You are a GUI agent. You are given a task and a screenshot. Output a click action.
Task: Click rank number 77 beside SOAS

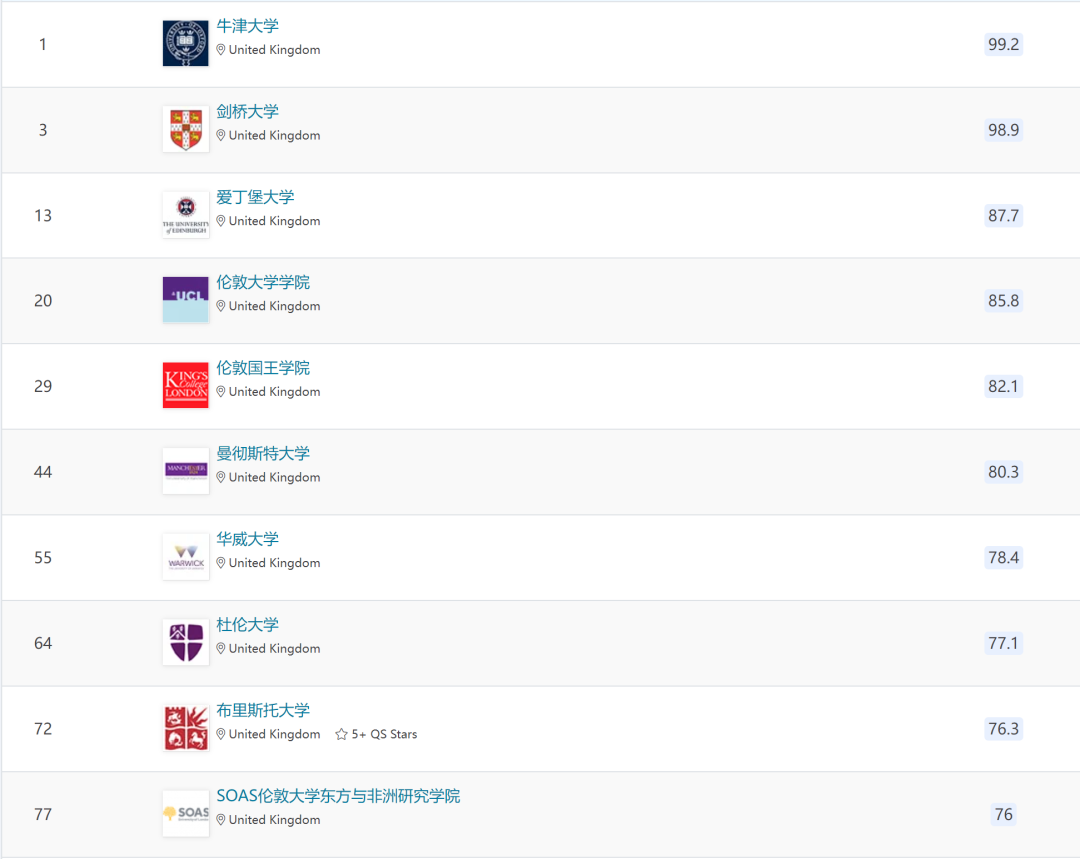click(43, 814)
